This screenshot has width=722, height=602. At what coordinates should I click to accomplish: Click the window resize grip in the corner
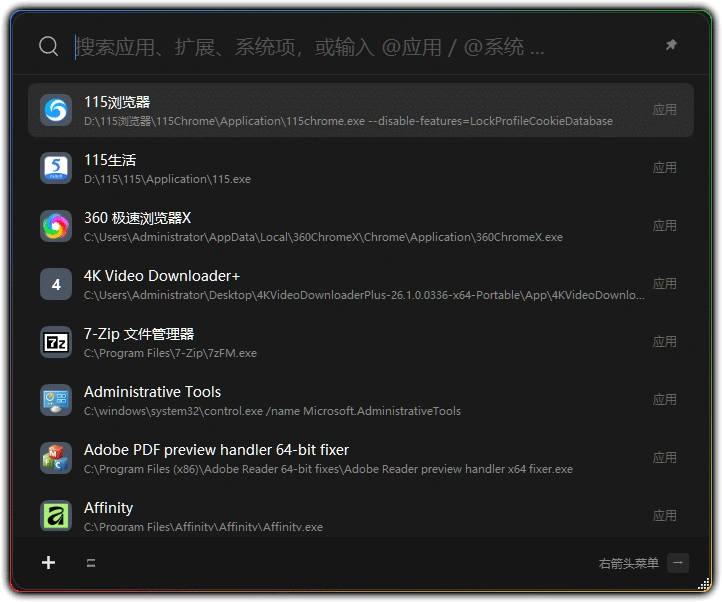pyautogui.click(x=704, y=584)
